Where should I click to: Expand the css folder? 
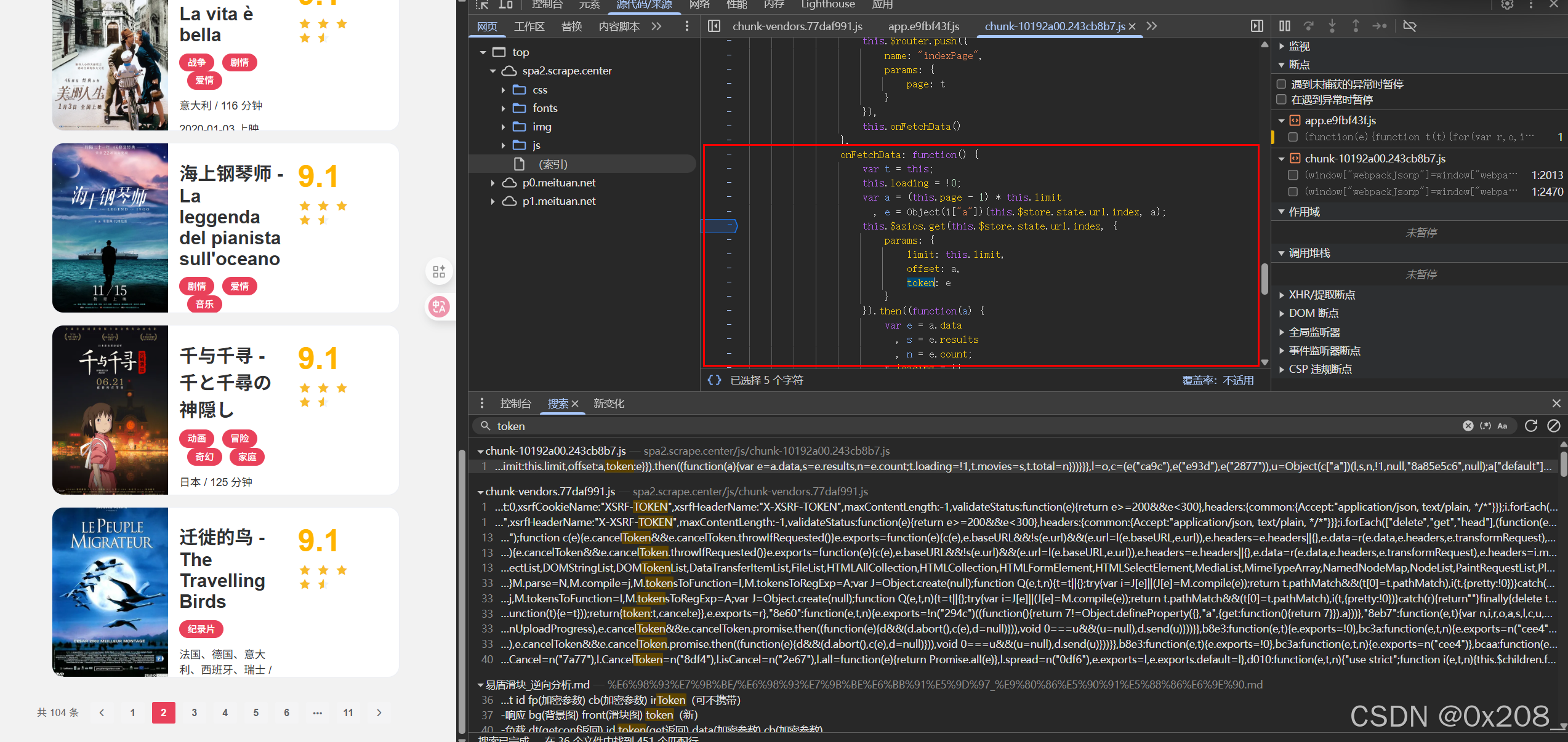503,90
